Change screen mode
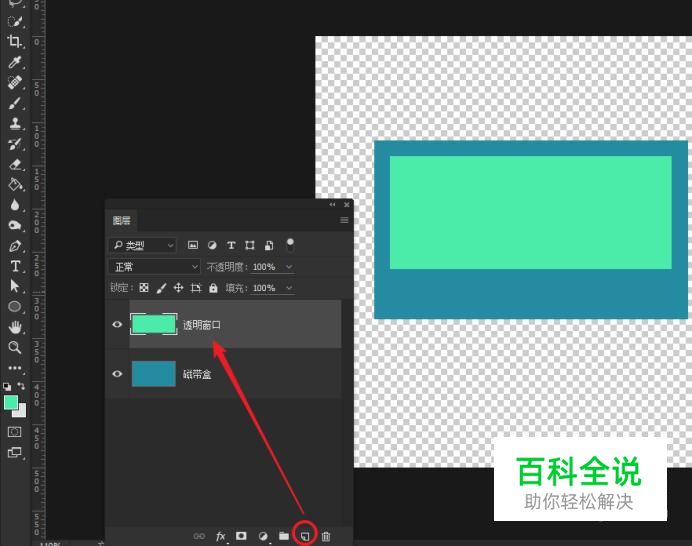This screenshot has width=692, height=546. tap(15, 452)
